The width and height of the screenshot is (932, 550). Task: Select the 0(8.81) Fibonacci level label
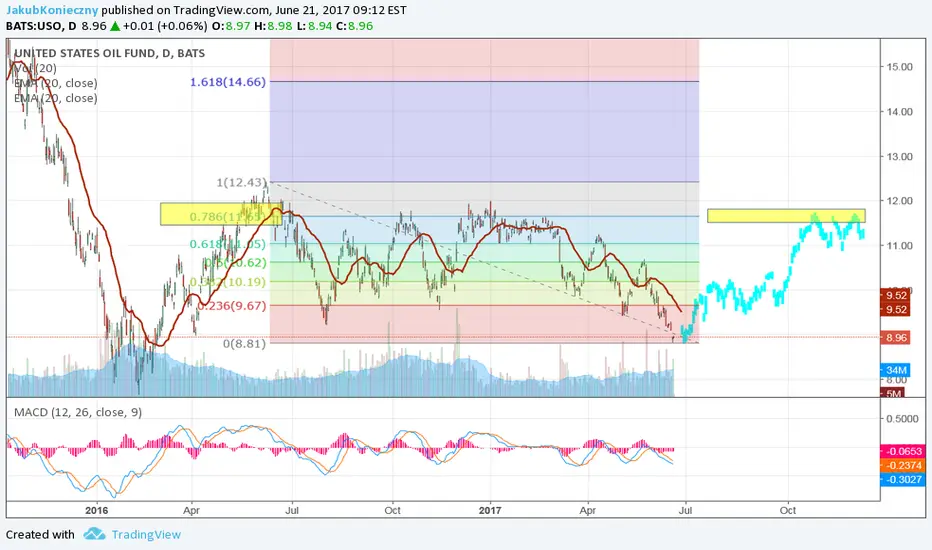pyautogui.click(x=244, y=343)
